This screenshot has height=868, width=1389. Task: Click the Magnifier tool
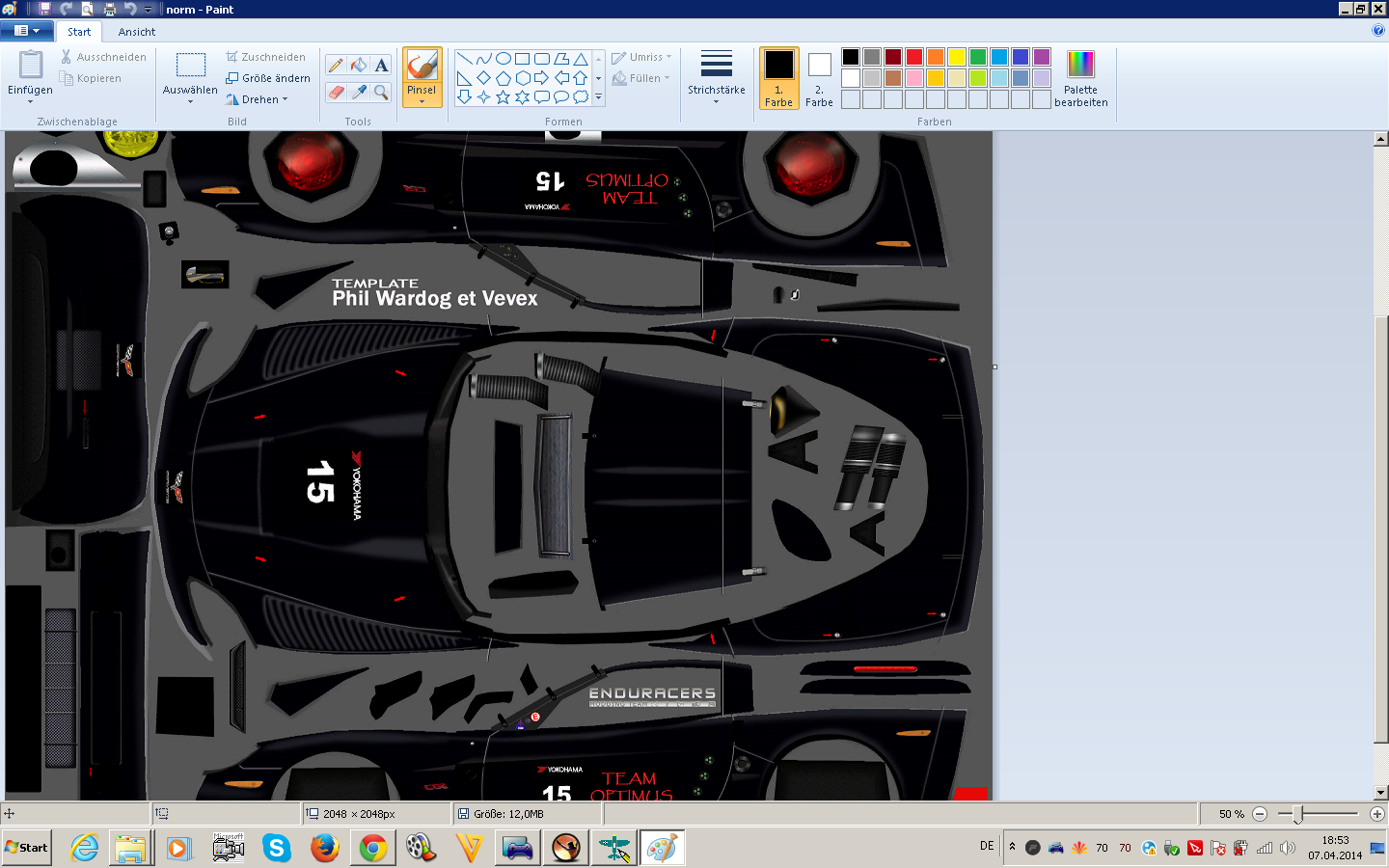click(x=382, y=93)
